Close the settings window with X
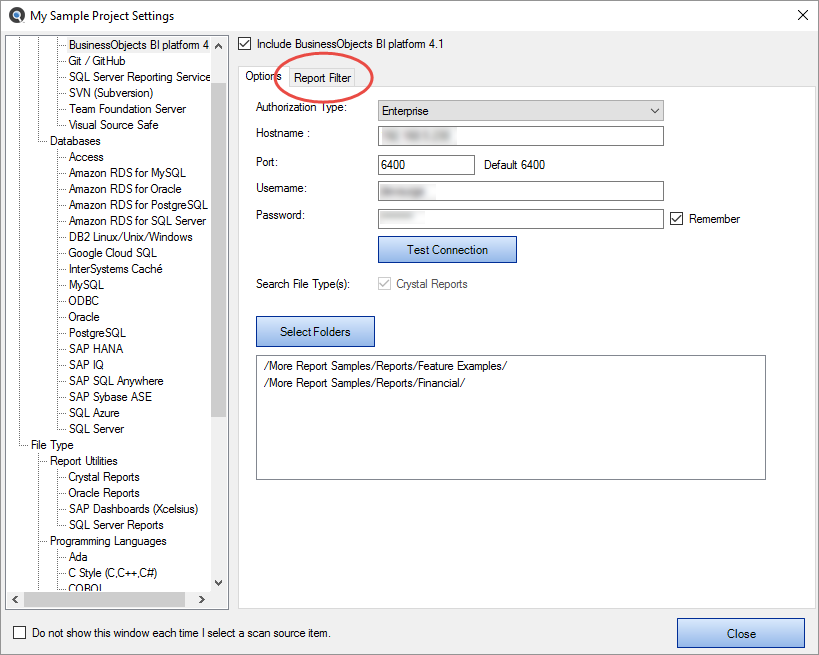The image size is (819, 655). pyautogui.click(x=803, y=15)
